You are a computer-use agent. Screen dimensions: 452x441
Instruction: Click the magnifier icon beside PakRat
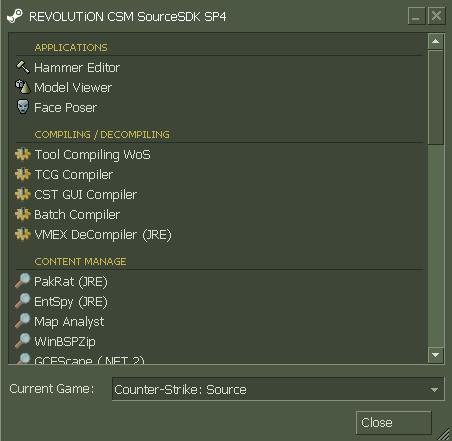(x=23, y=281)
